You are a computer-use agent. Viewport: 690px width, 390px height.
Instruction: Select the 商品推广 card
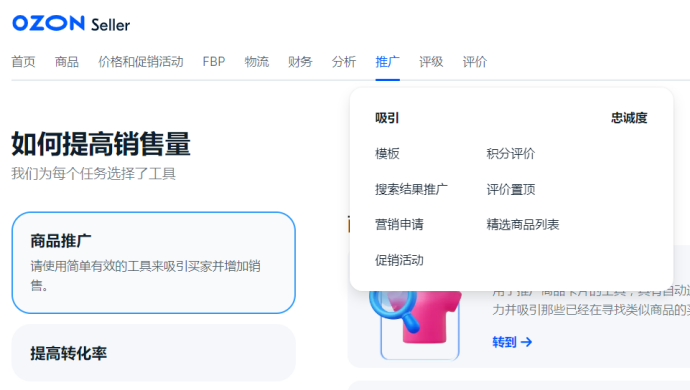(154, 263)
